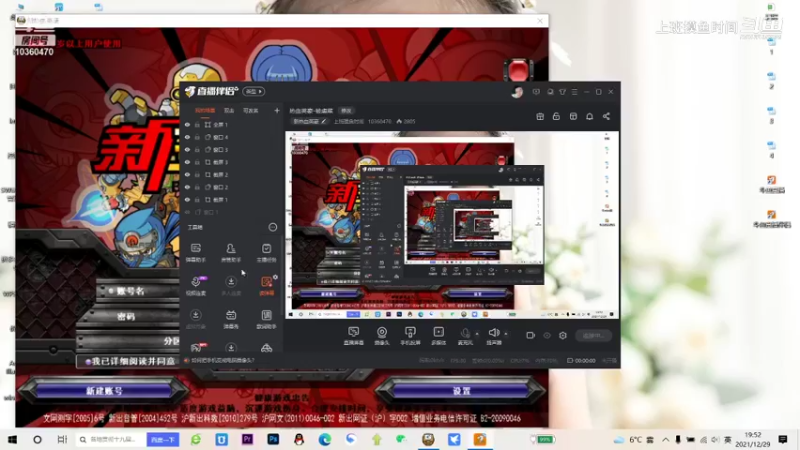Select the 窗口4 source row

232,137
